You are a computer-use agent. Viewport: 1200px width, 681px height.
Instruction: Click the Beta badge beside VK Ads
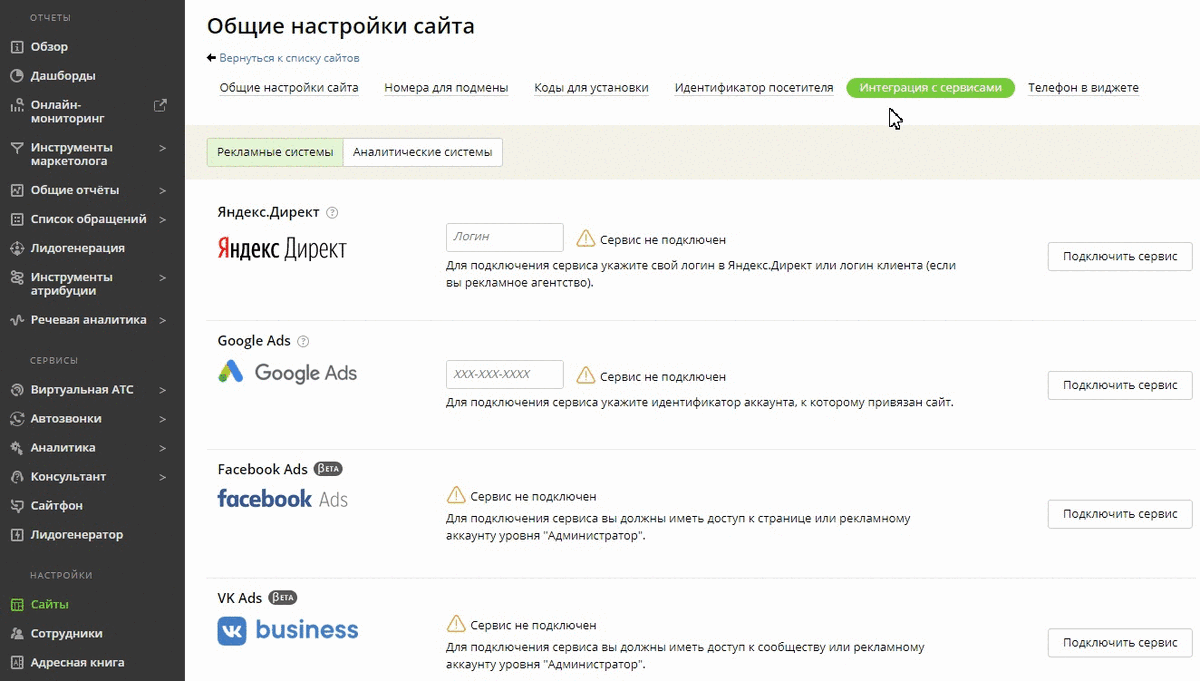283,598
